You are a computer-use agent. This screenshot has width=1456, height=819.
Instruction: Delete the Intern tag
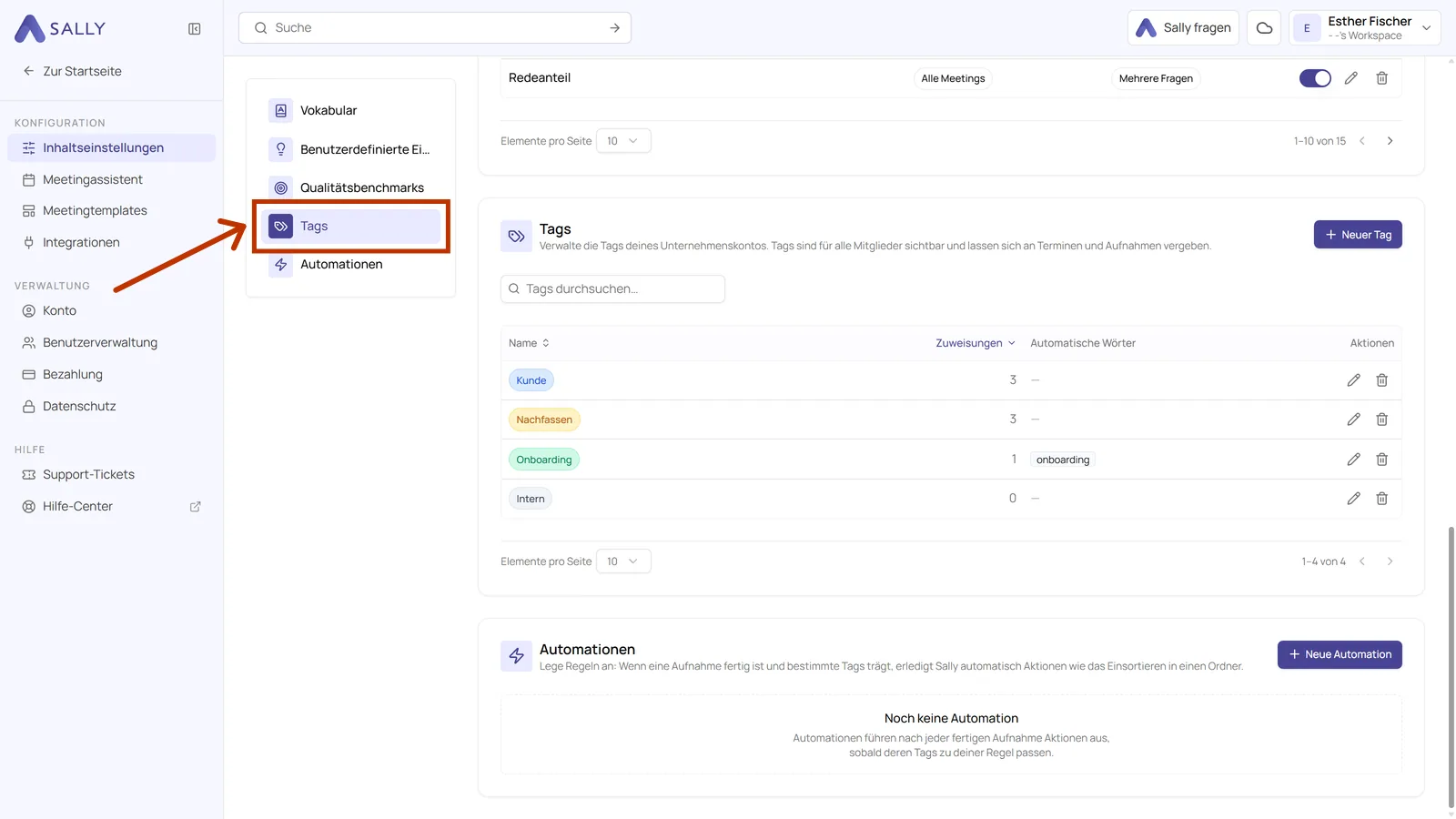[x=1381, y=499]
